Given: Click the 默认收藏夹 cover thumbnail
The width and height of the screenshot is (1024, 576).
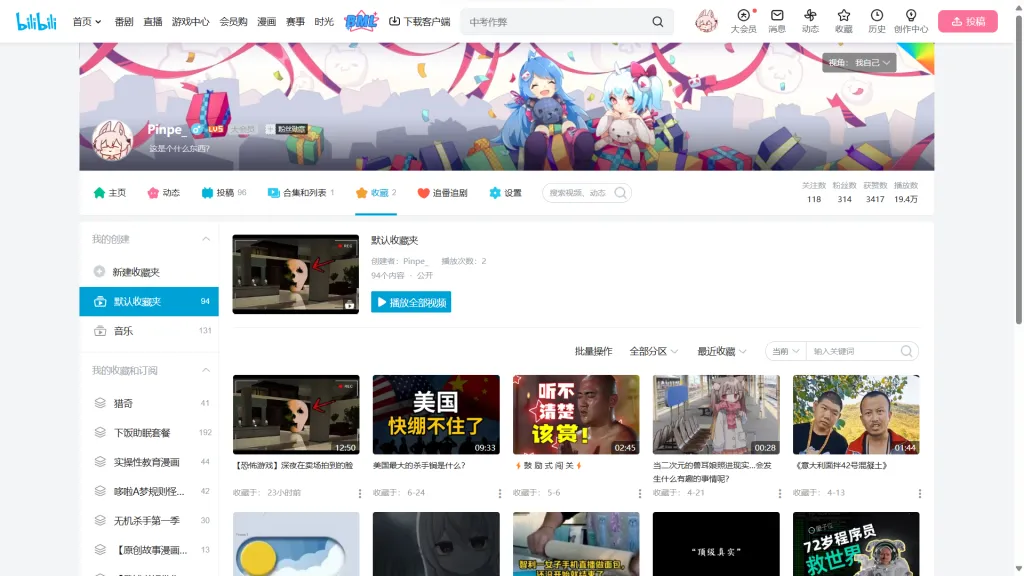Looking at the screenshot, I should [x=295, y=274].
